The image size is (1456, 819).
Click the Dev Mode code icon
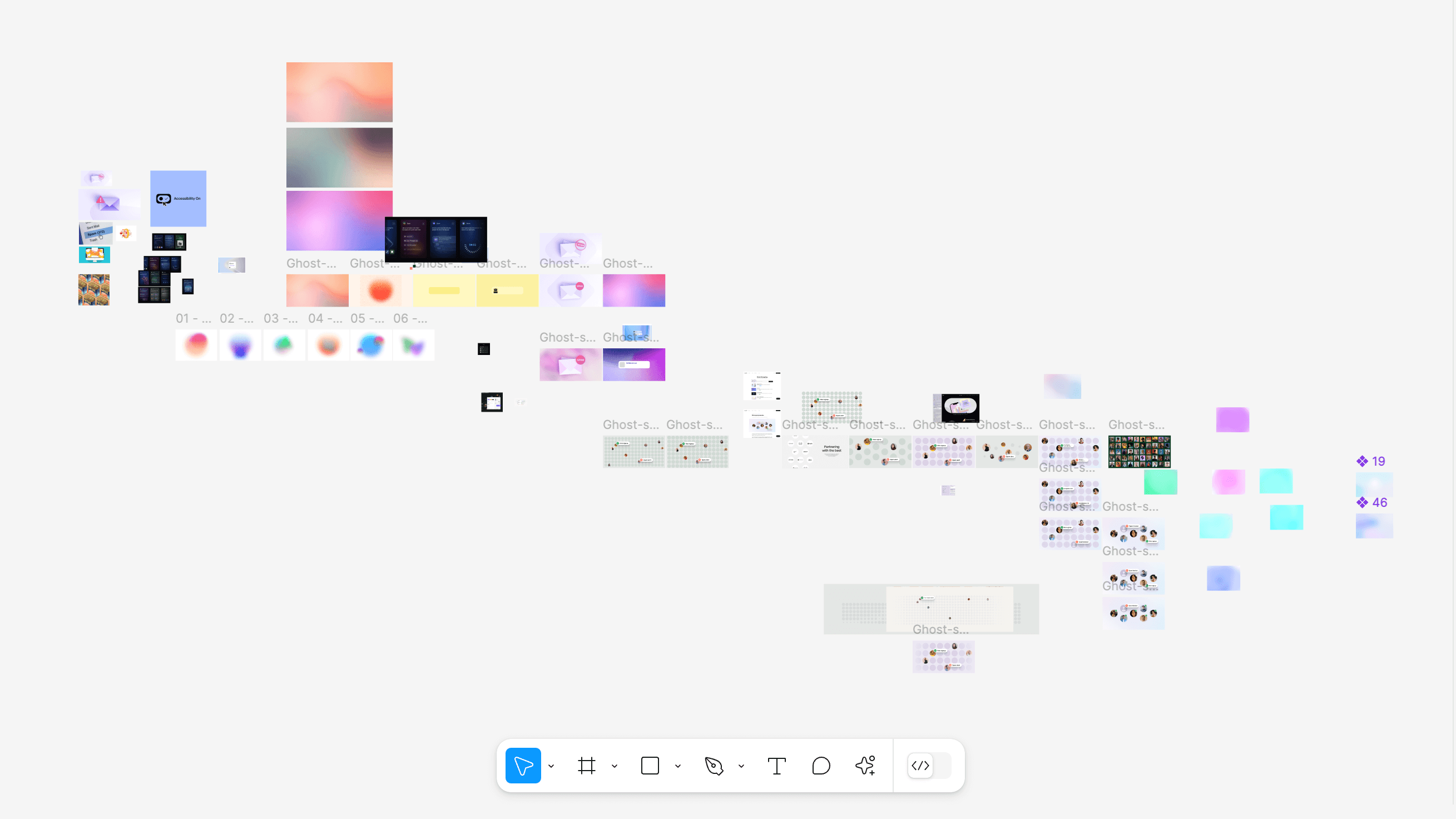[x=920, y=766]
